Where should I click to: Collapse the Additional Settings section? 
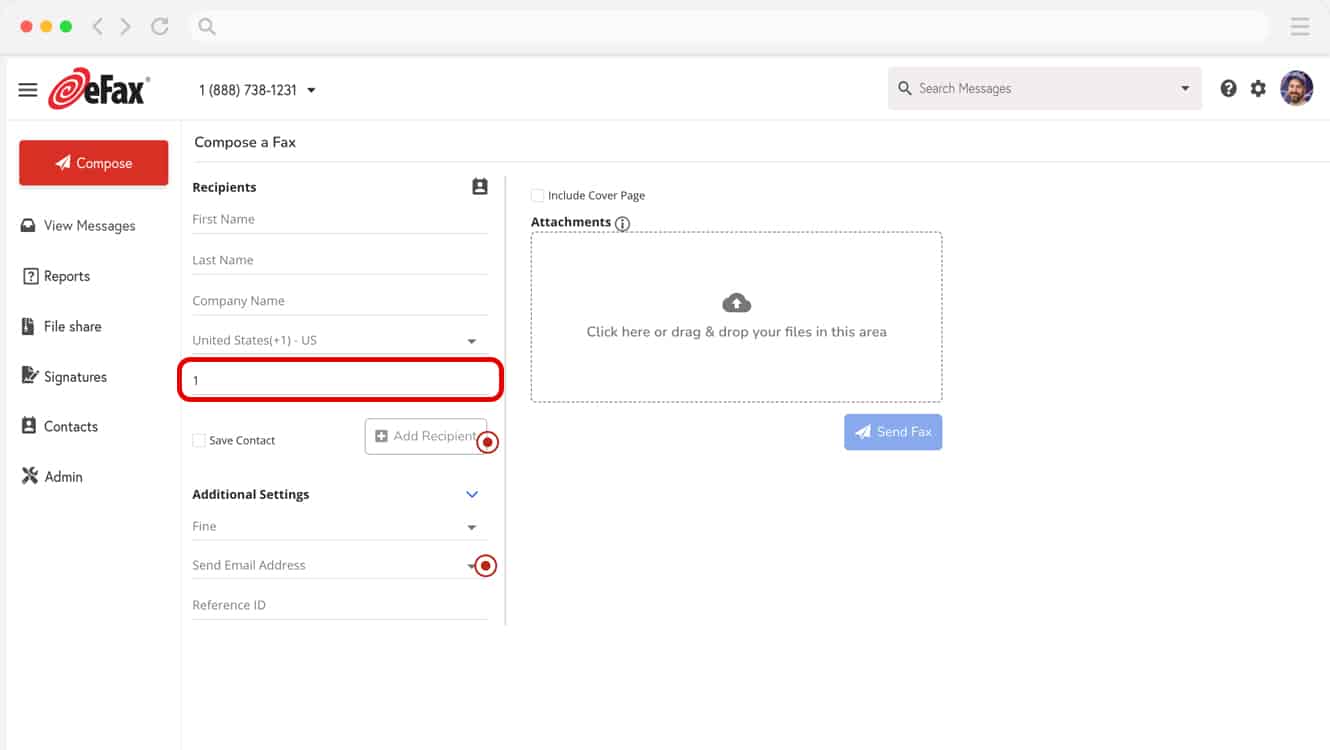471,494
